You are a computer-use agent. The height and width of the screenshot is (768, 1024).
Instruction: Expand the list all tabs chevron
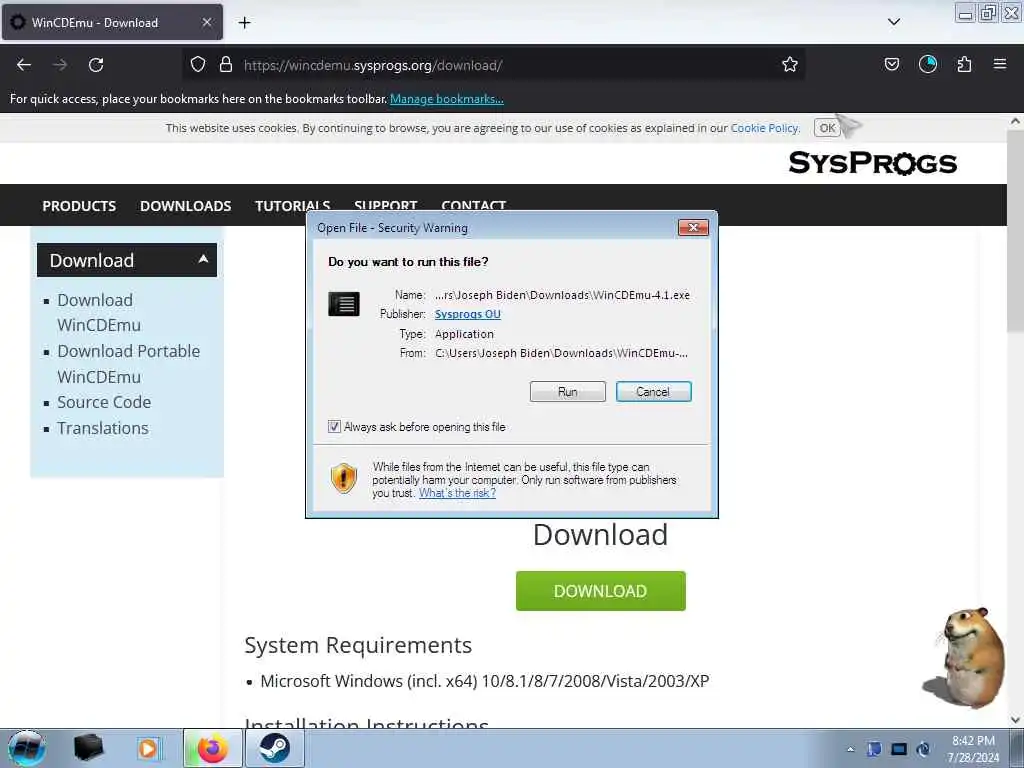(894, 22)
